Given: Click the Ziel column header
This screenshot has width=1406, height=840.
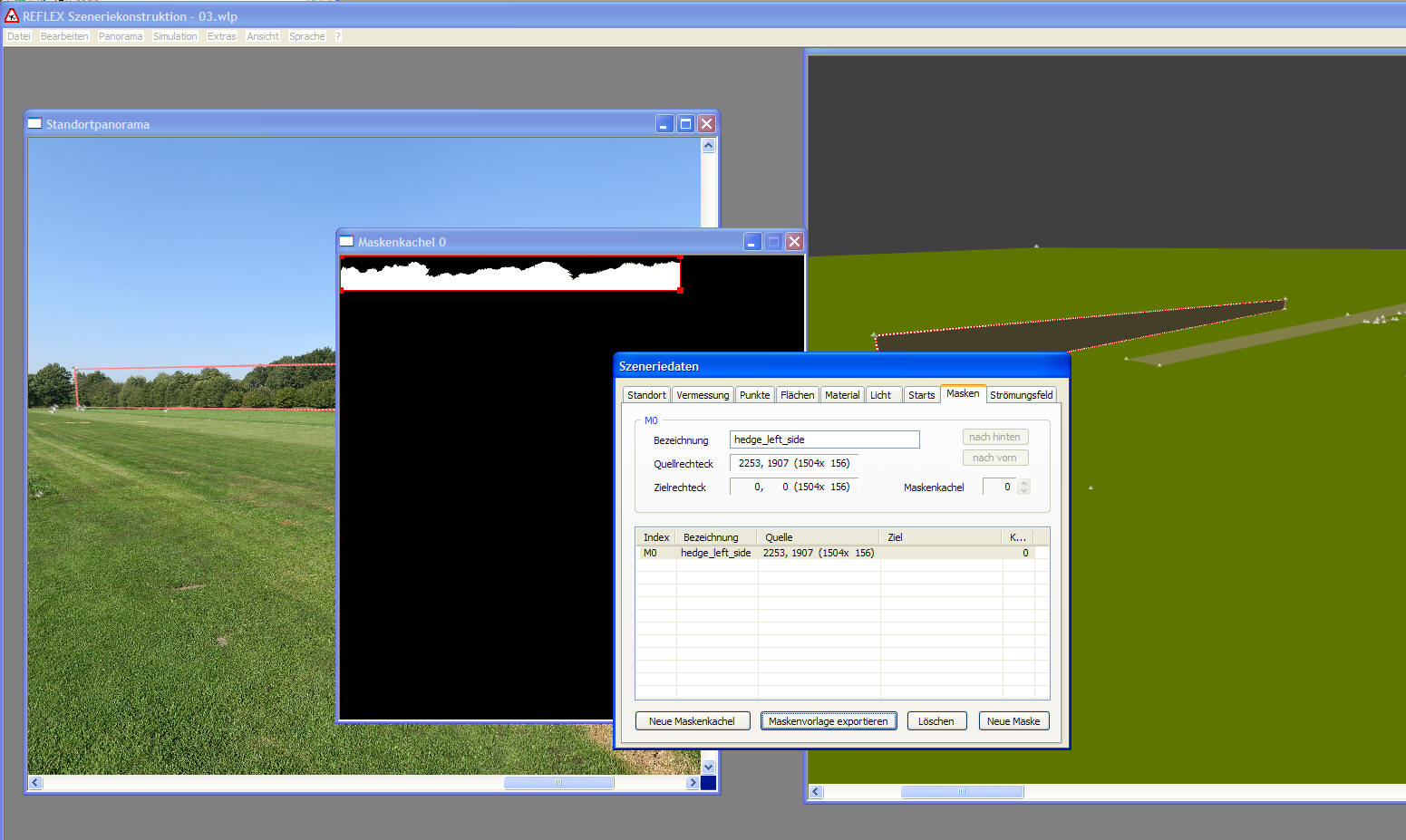Looking at the screenshot, I should click(x=941, y=537).
